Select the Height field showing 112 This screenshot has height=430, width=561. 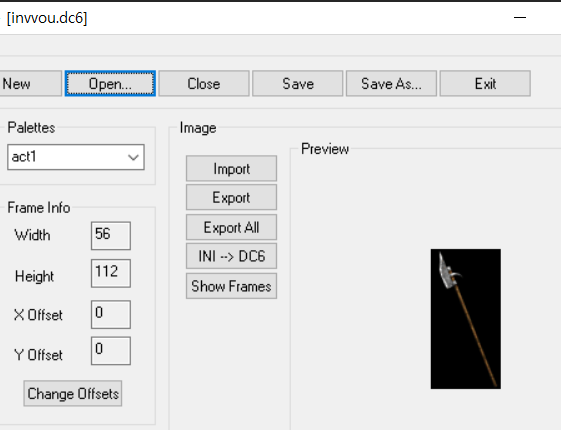[111, 273]
